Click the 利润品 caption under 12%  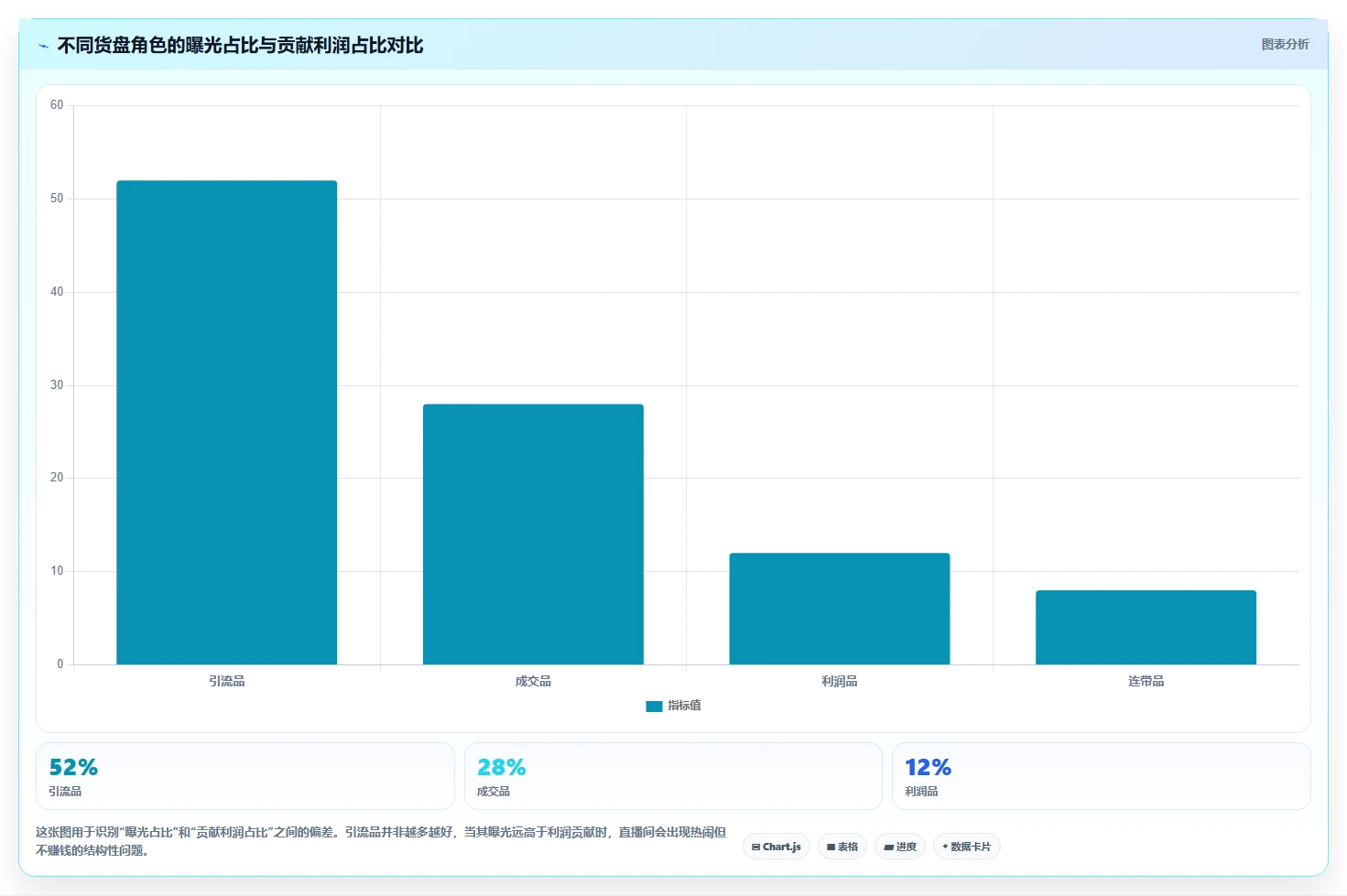[x=921, y=792]
